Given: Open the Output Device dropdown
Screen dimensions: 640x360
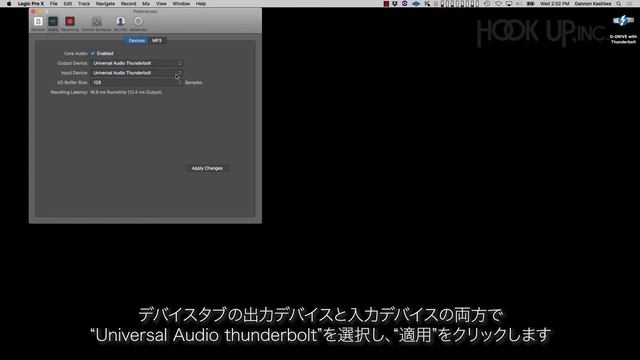Looking at the screenshot, I should (136, 63).
